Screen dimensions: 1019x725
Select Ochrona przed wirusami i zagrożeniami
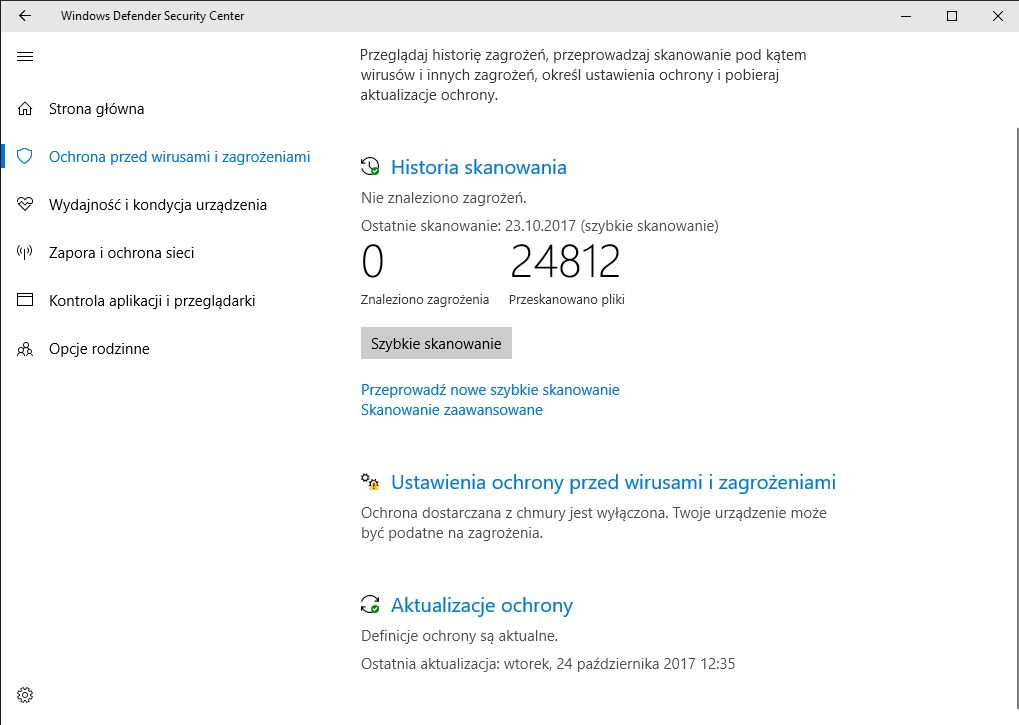pos(179,157)
